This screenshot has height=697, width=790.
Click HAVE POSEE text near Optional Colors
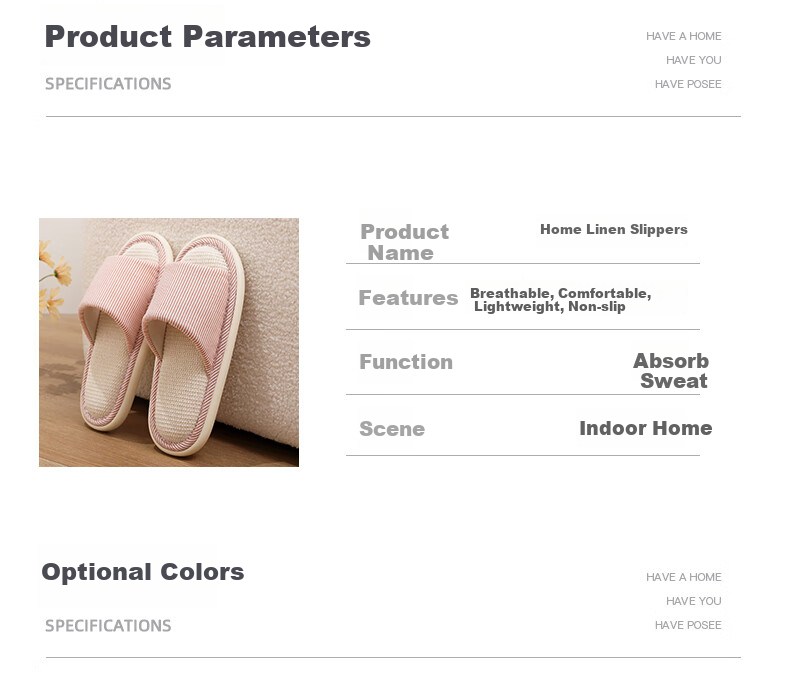pyautogui.click(x=688, y=625)
